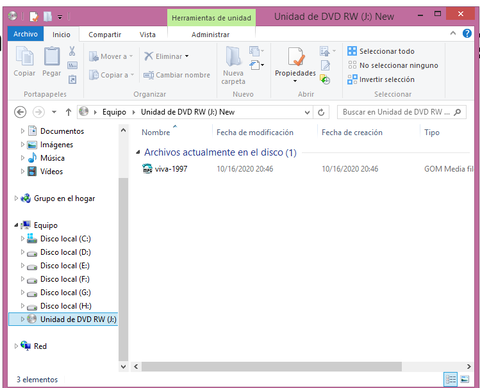480x388 pixels.
Task: Expand the Disco local (C:) tree node
Action: [x=22, y=238]
